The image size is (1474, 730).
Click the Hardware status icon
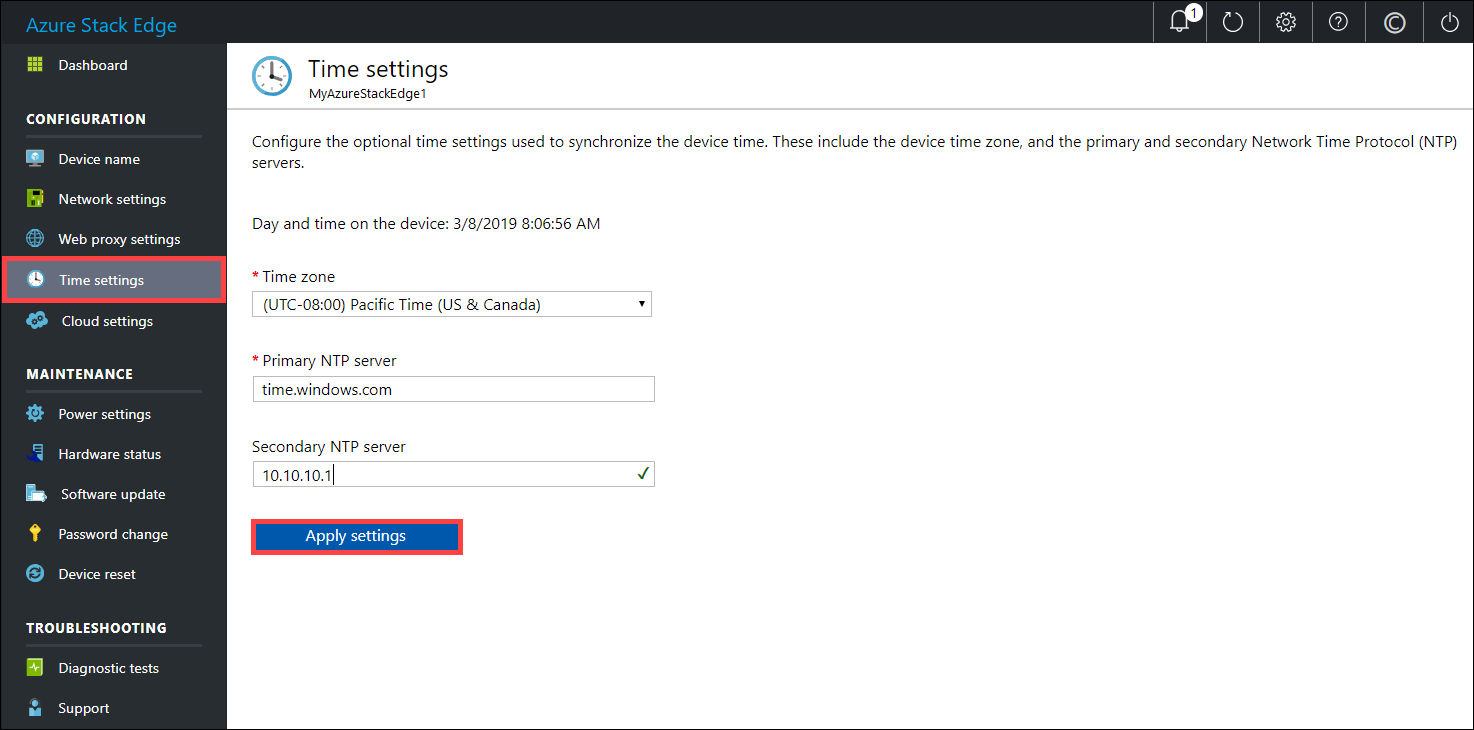point(35,453)
